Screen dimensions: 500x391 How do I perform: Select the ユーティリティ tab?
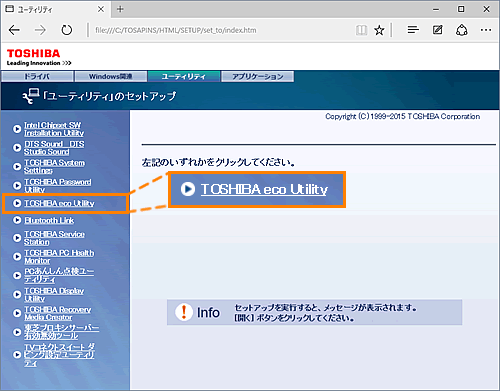tap(184, 76)
